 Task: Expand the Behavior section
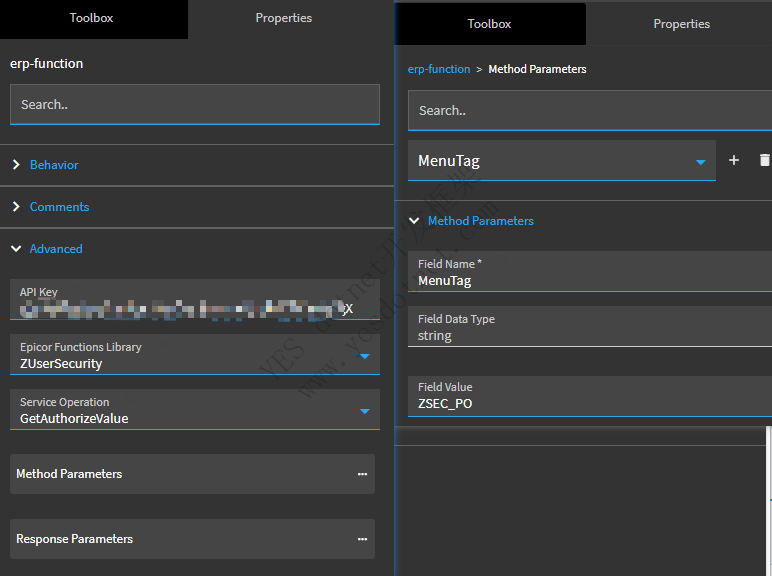(54, 165)
